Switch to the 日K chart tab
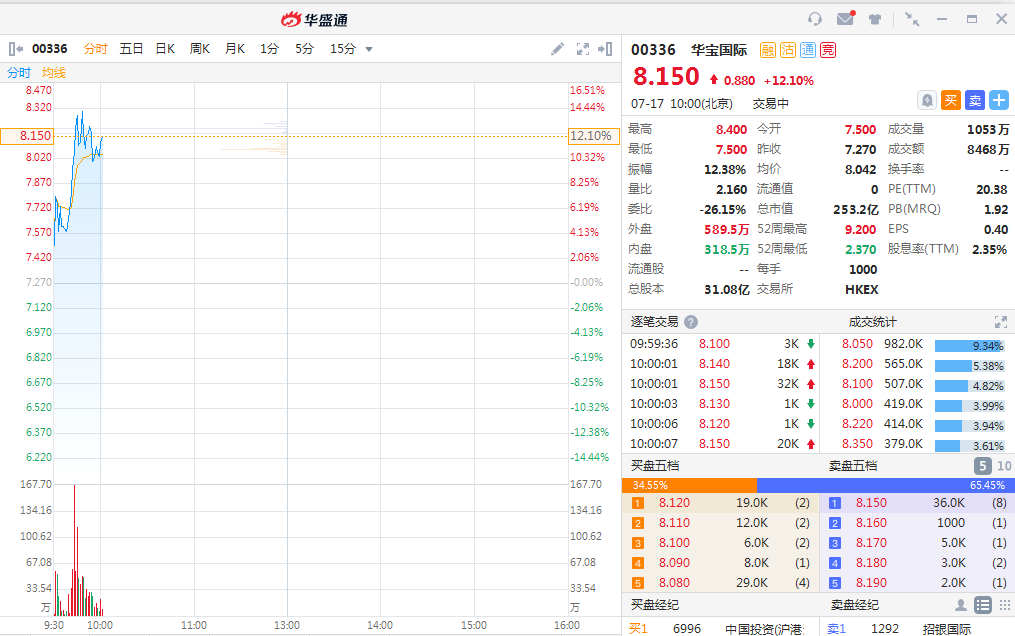 (165, 49)
